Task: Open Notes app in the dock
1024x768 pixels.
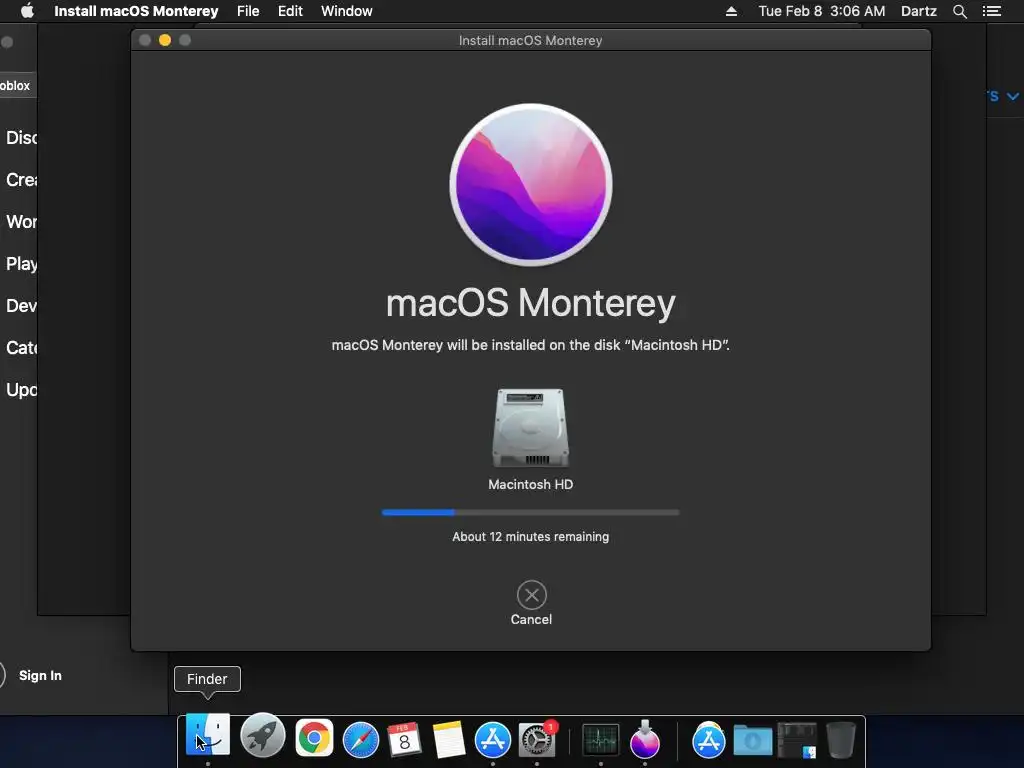Action: click(x=448, y=740)
